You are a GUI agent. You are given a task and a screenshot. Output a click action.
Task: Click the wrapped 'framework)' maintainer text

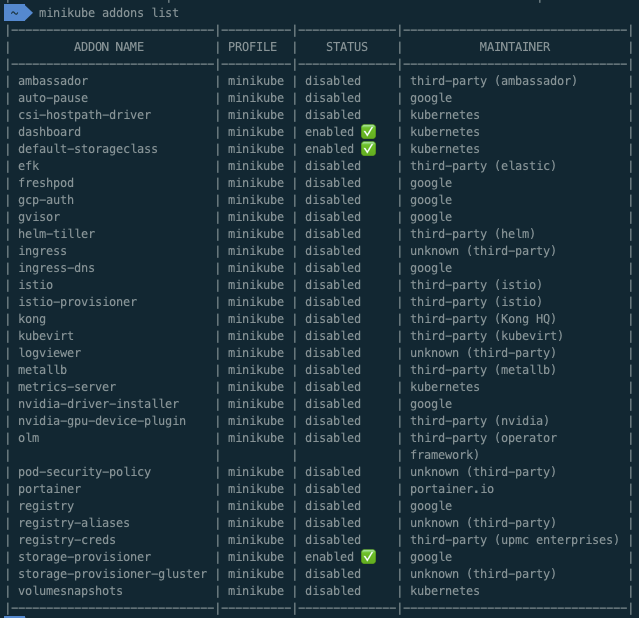[x=445, y=455]
